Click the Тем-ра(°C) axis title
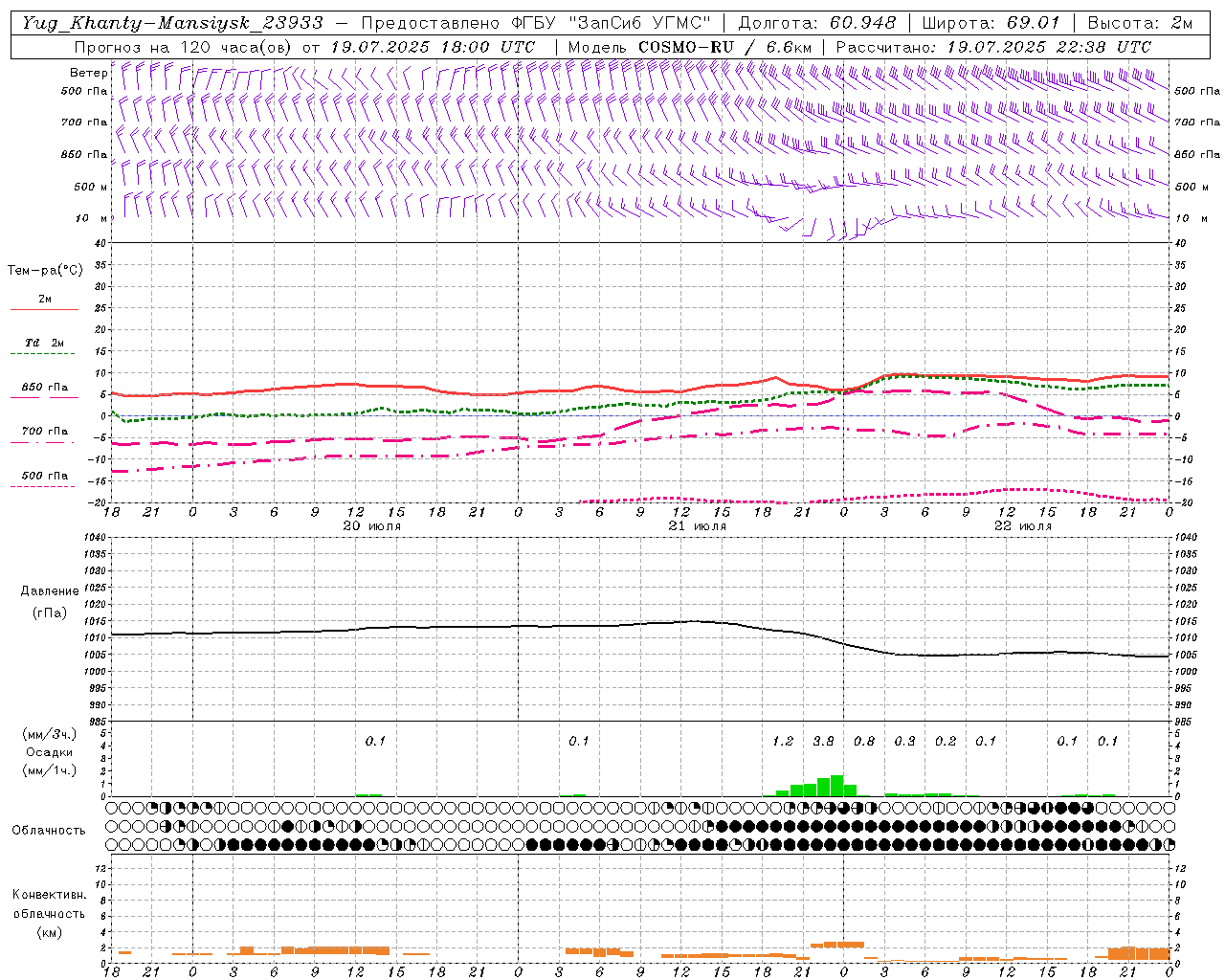 click(45, 271)
